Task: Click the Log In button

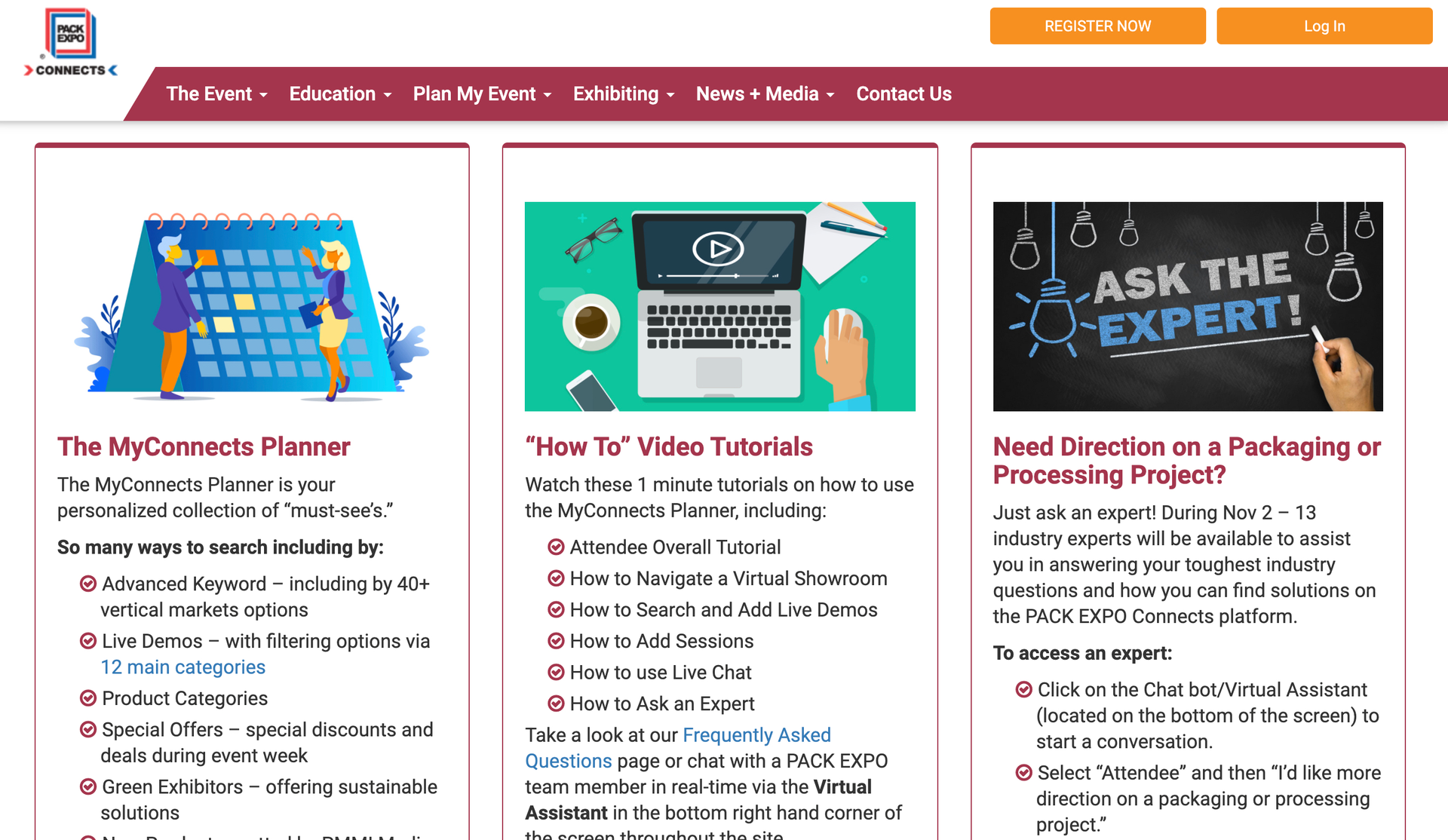Action: 1324,26
